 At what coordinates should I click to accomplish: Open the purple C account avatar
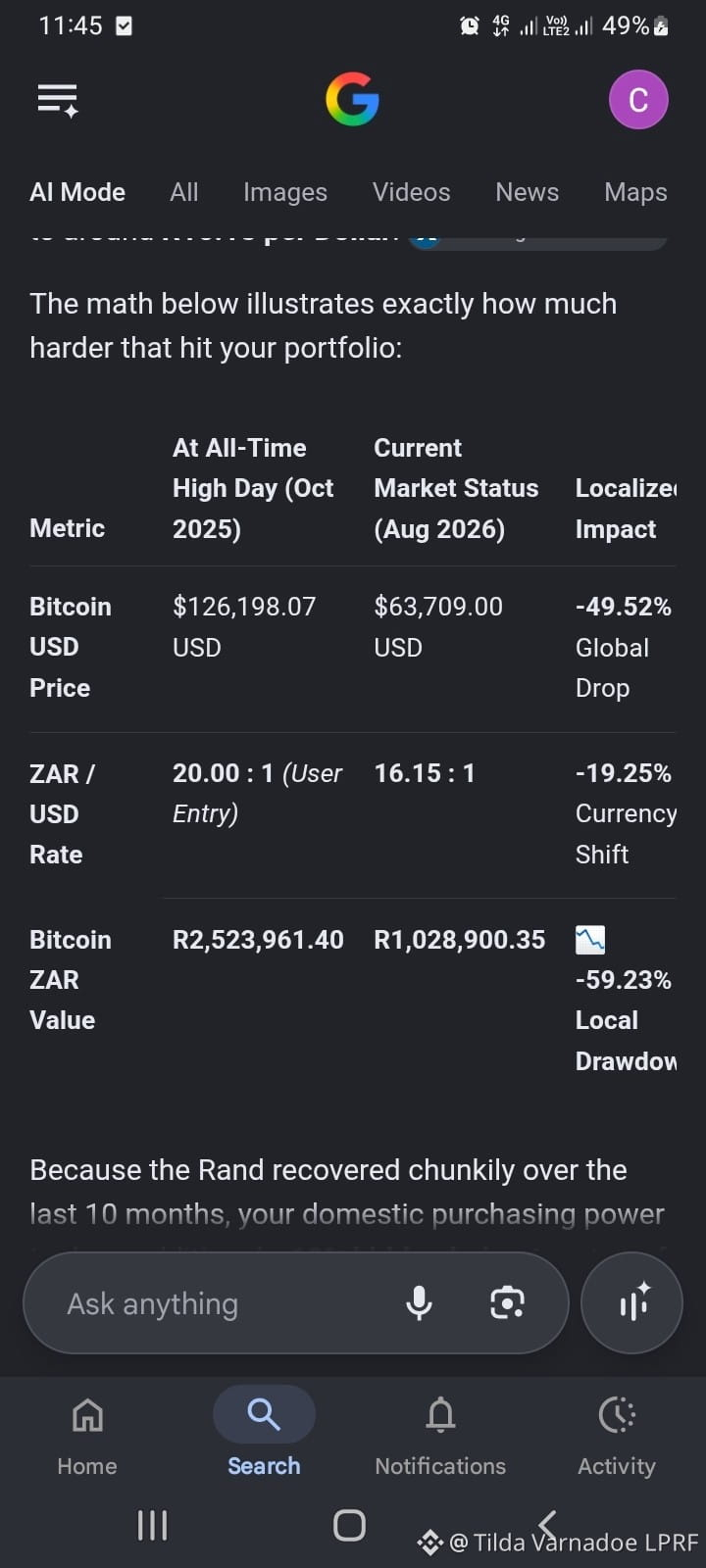[638, 100]
